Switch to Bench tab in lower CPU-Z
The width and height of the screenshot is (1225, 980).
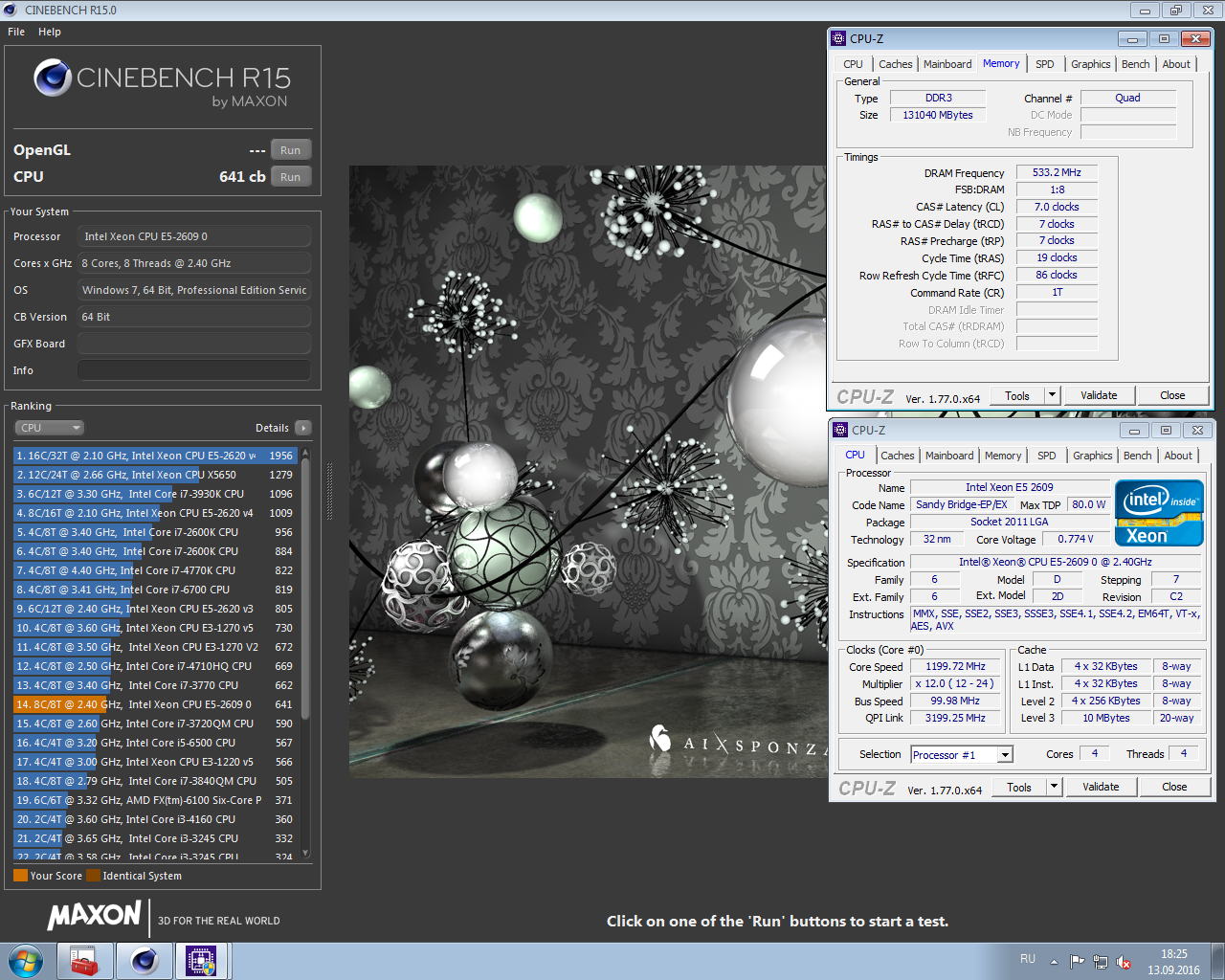[1138, 456]
